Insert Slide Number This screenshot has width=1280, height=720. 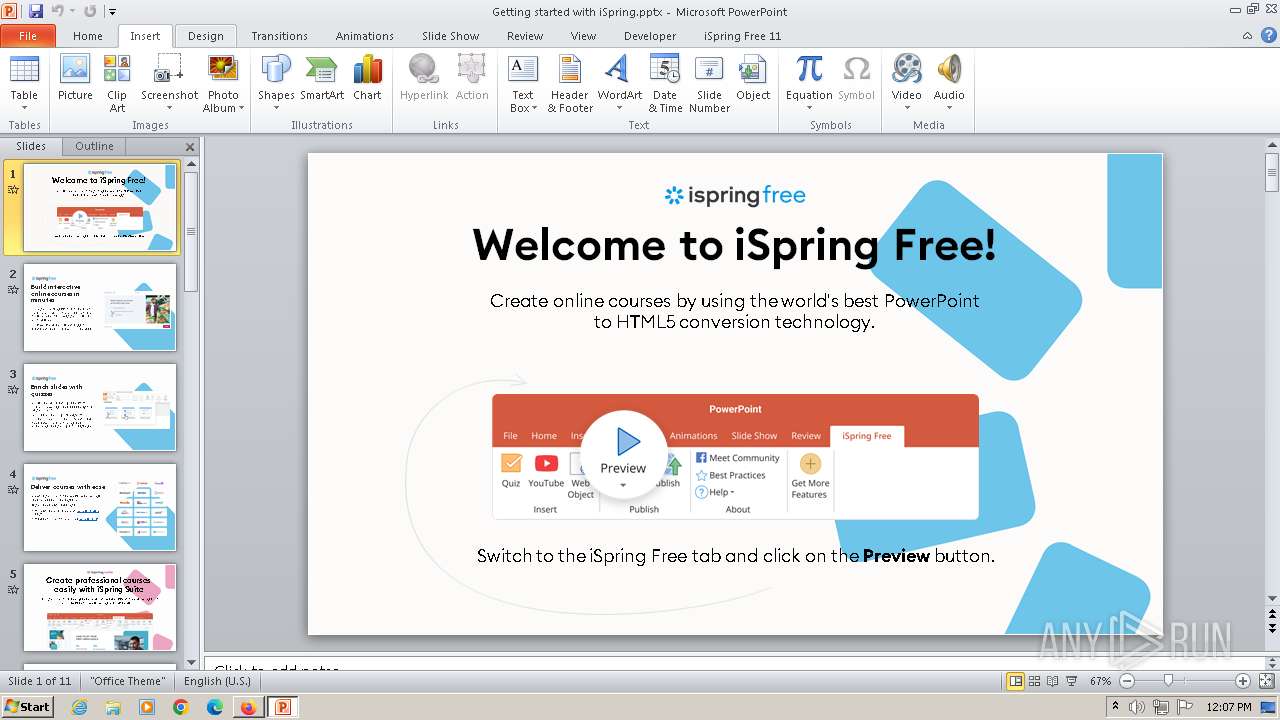tap(709, 82)
